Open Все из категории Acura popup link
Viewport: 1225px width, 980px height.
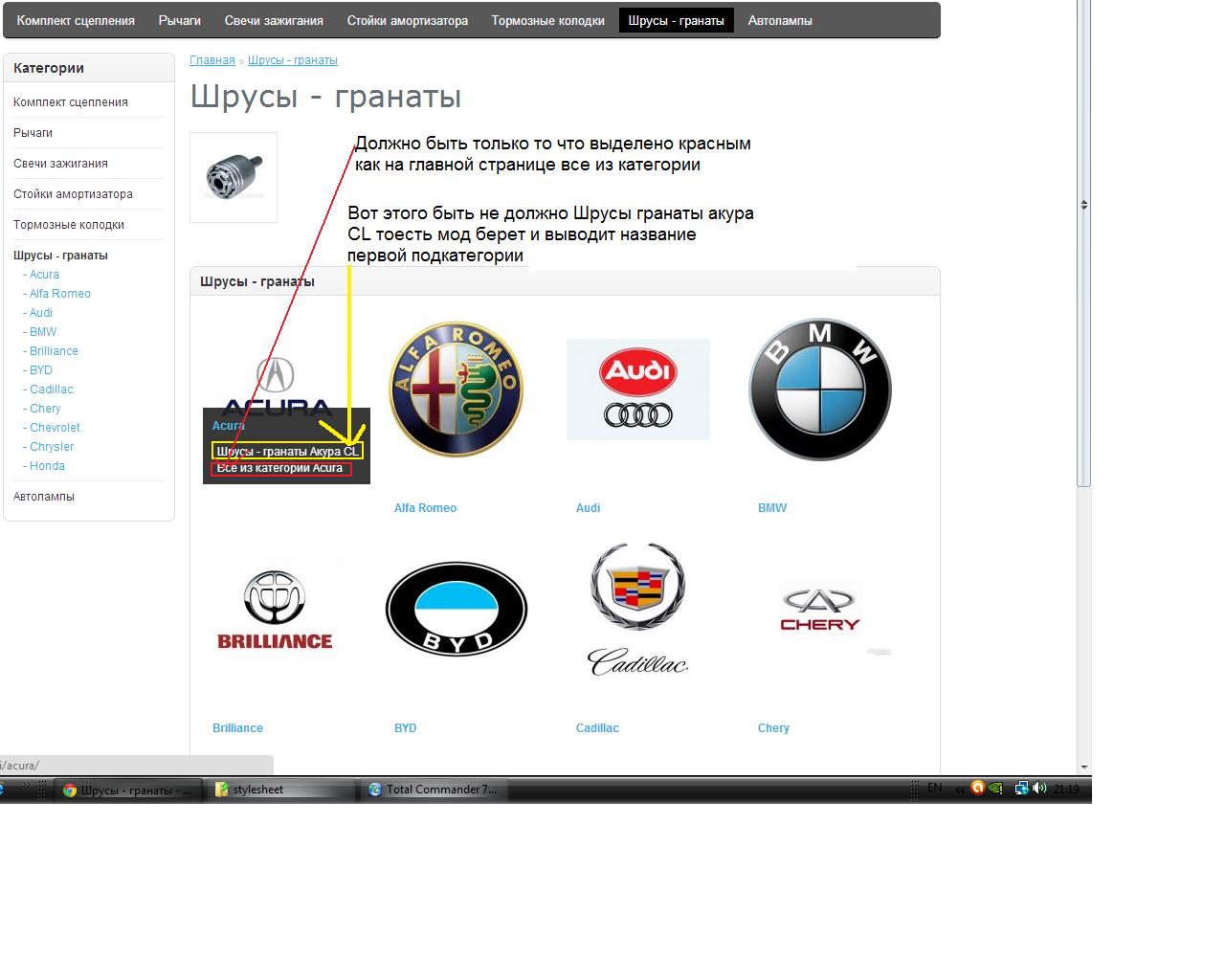click(280, 468)
